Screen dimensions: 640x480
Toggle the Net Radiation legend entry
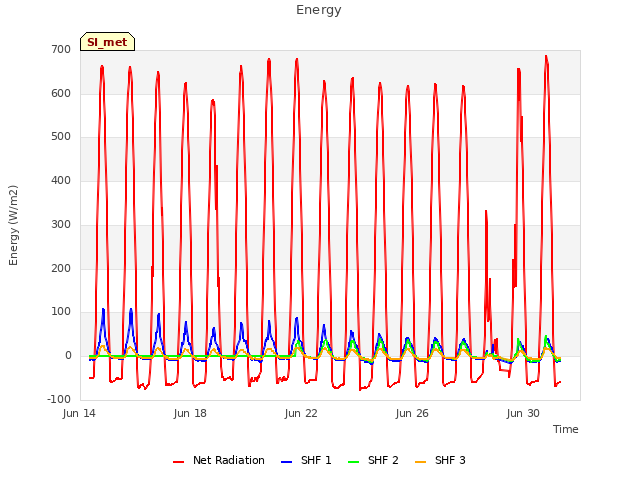pyautogui.click(x=219, y=460)
